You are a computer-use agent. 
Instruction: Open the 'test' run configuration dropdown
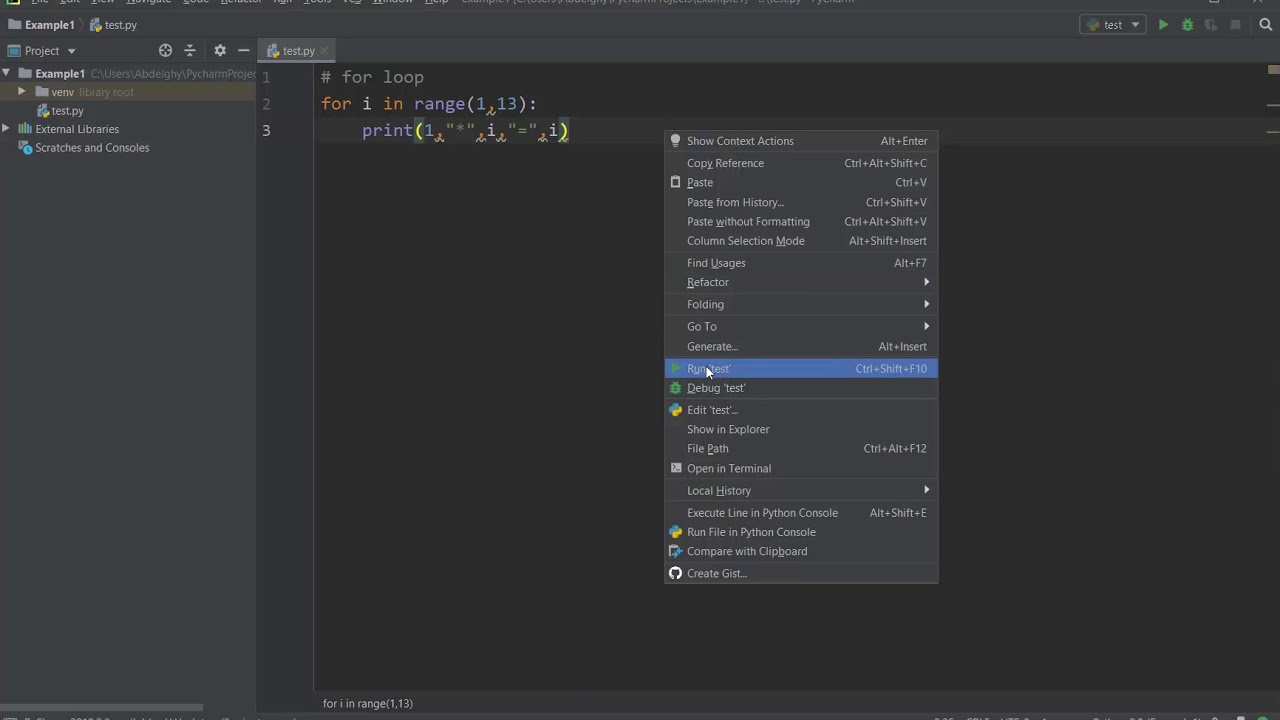pyautogui.click(x=1113, y=25)
